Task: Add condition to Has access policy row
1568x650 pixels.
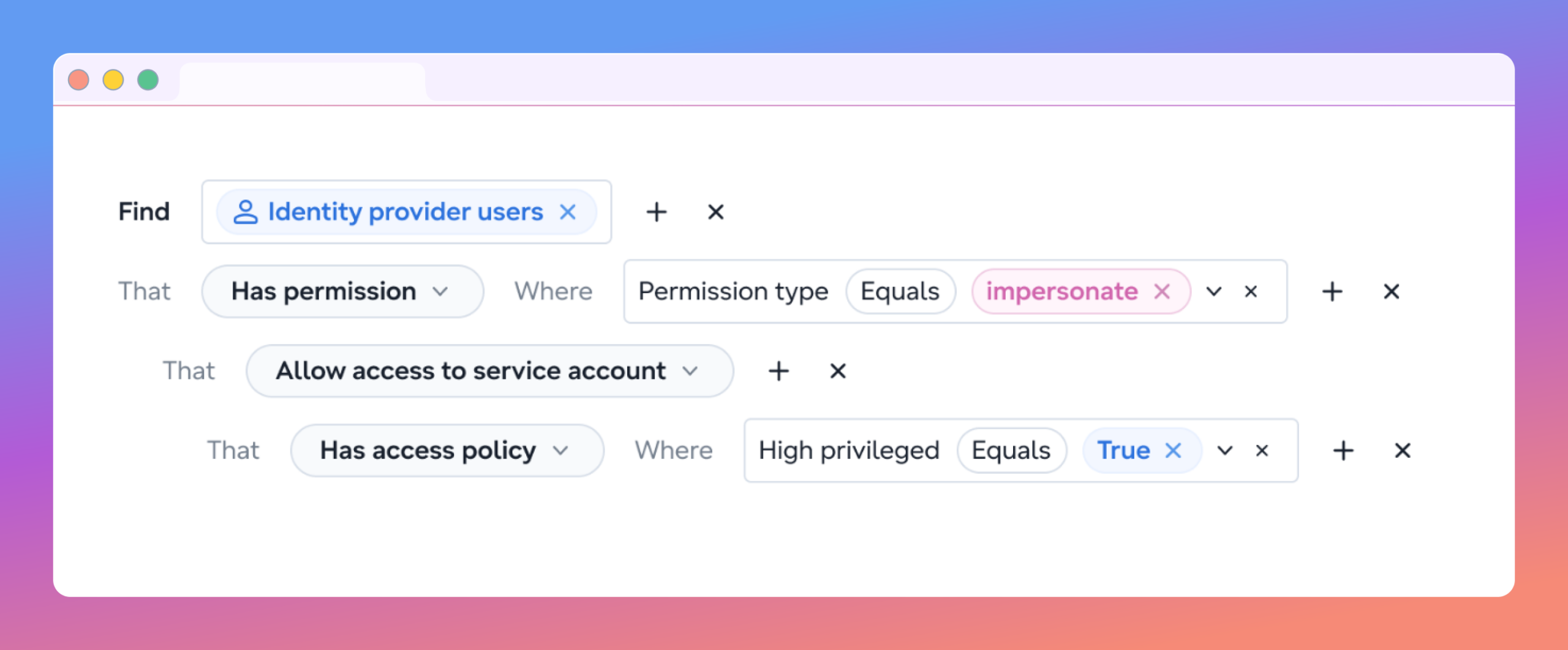Action: pos(1343,450)
